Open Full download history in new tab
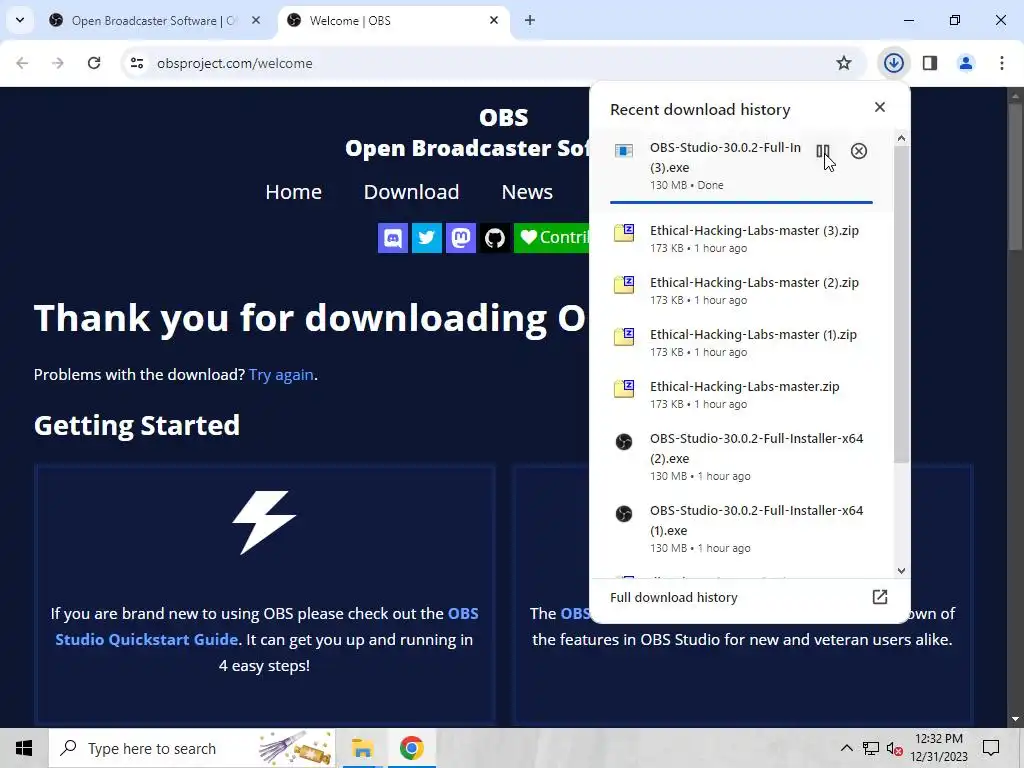The height and width of the screenshot is (768, 1024). point(880,597)
